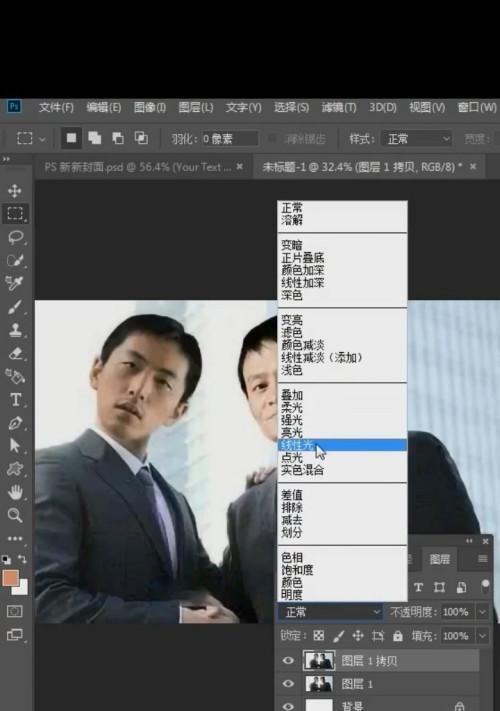Hide the 图层 1 layer

tap(288, 683)
